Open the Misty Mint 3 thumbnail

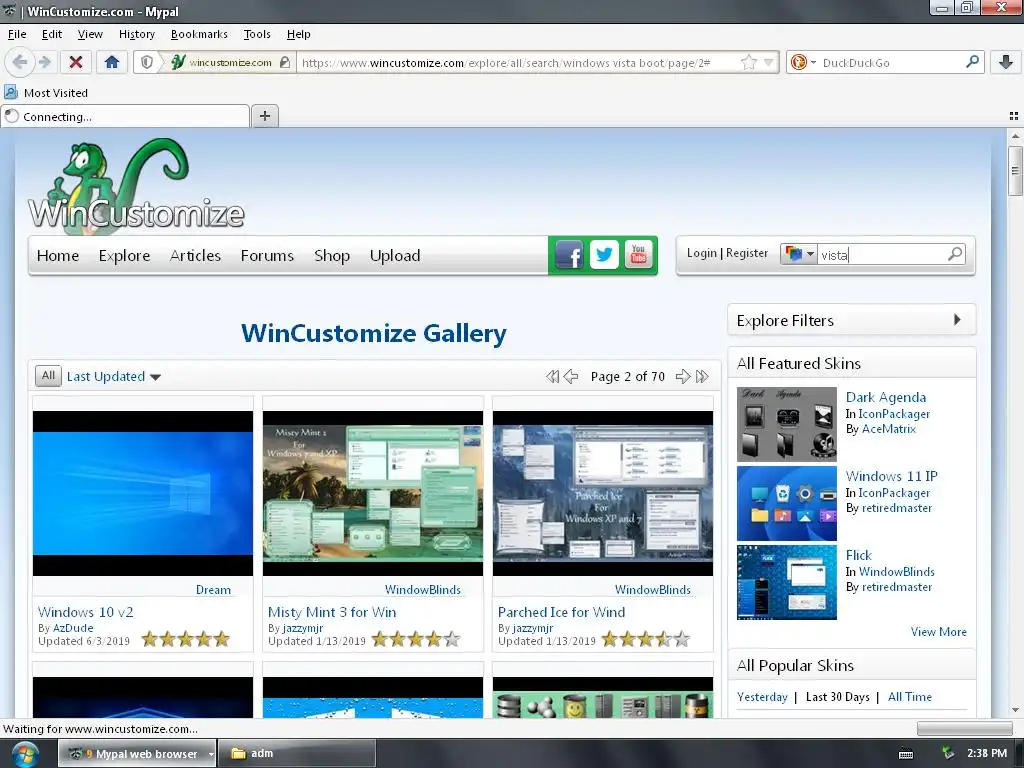point(373,493)
